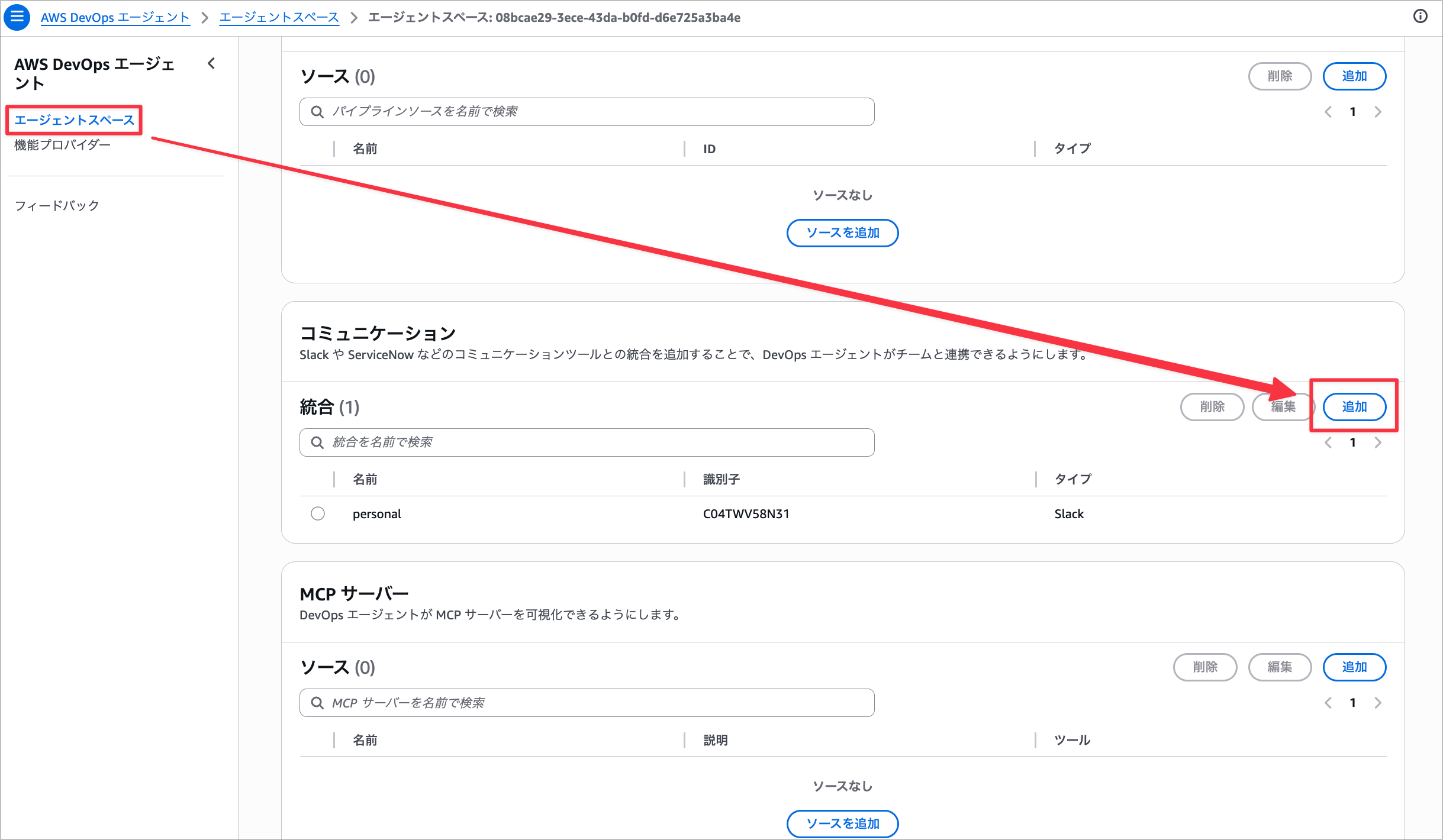Open エージェントスペース in the side navigation
This screenshot has height=840, width=1443.
[x=75, y=120]
